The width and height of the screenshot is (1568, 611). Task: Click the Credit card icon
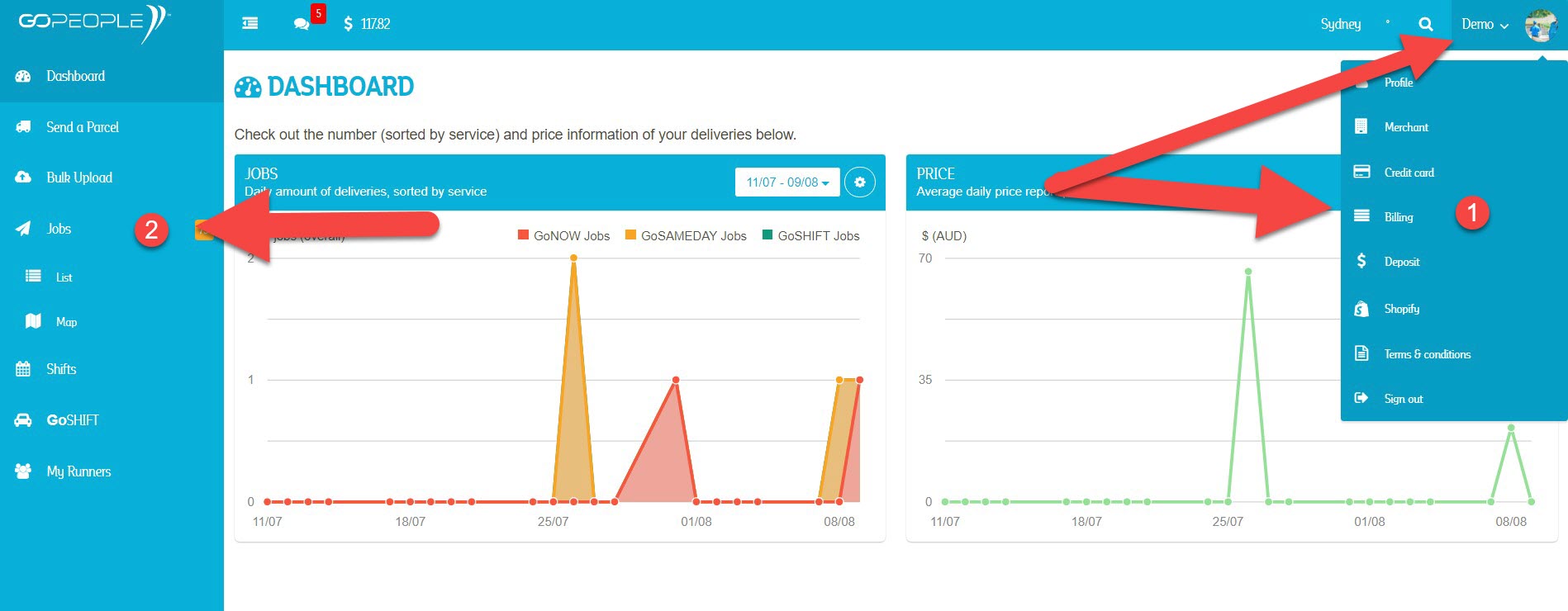coord(1361,172)
